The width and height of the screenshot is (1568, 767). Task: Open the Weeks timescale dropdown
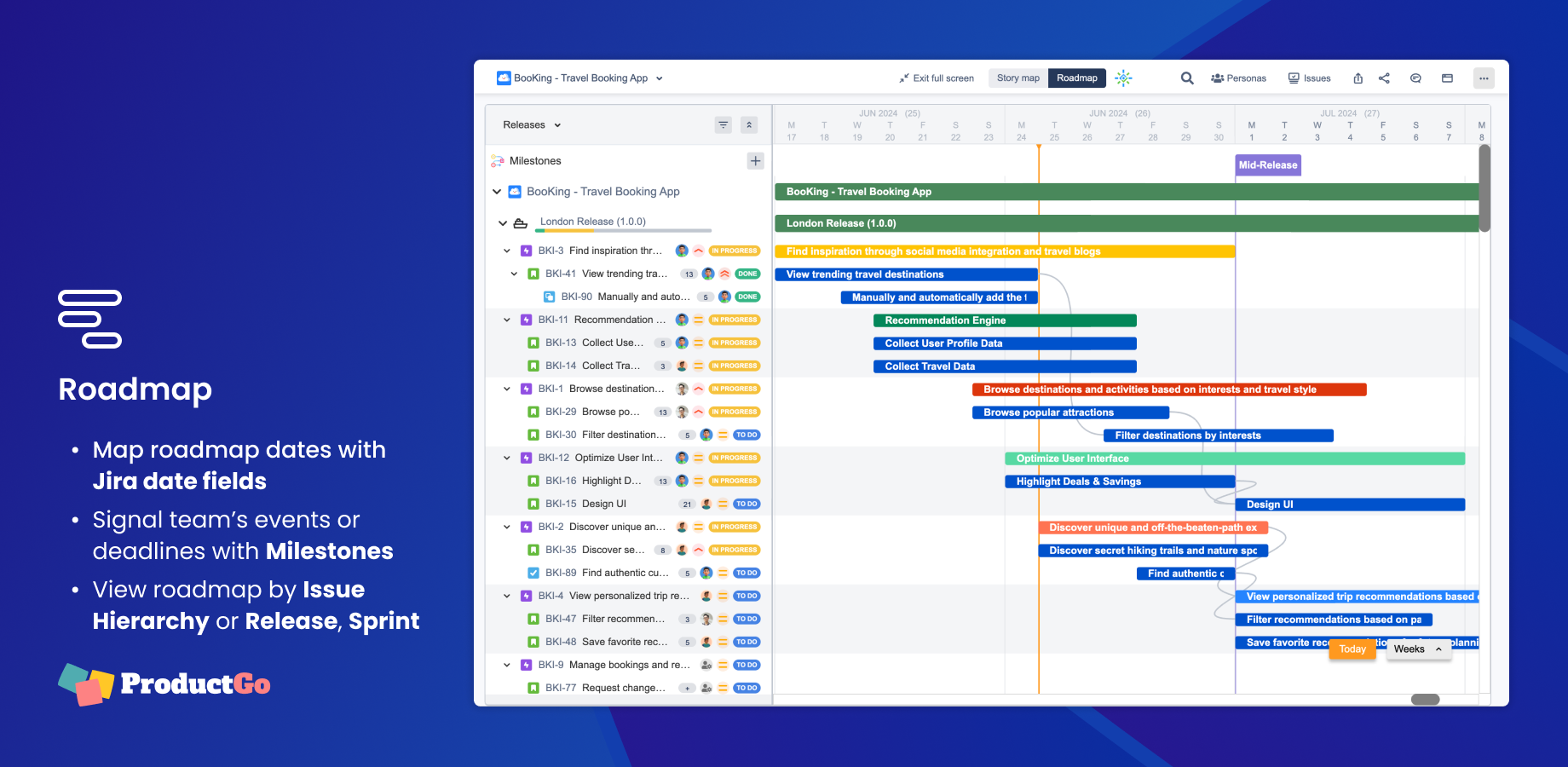(1417, 649)
